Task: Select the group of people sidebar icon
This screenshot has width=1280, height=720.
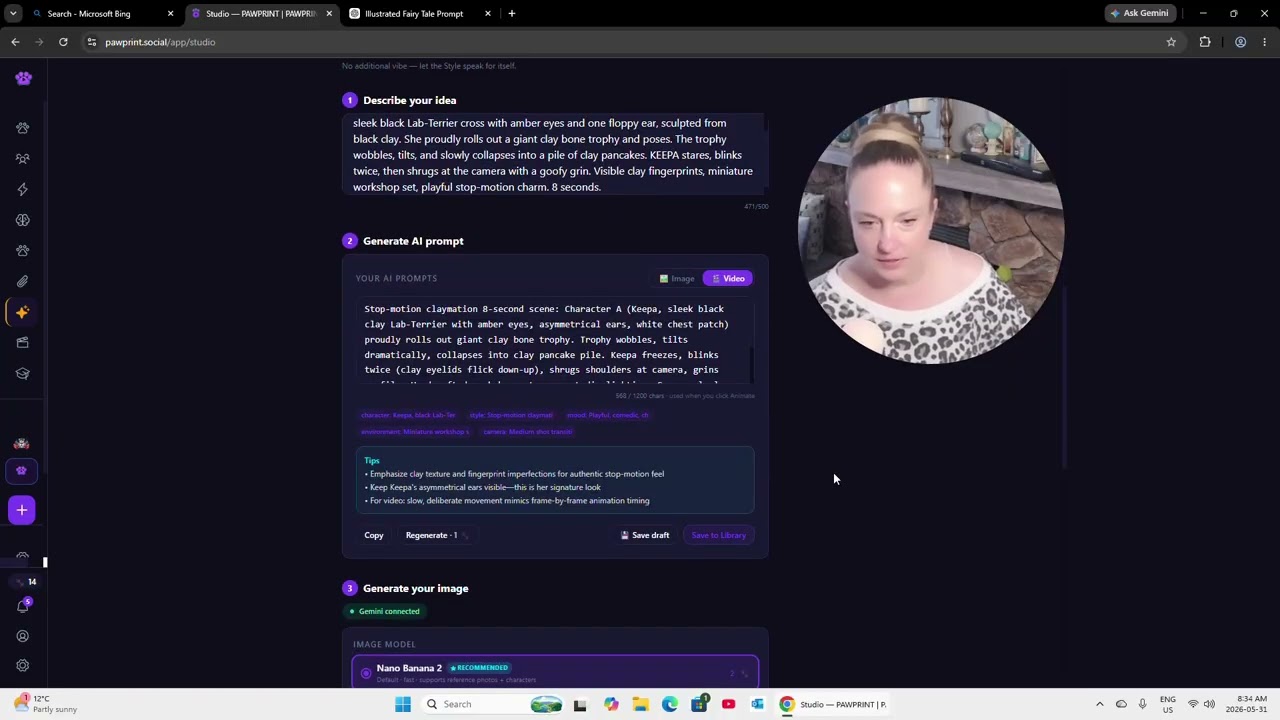Action: tap(22, 158)
